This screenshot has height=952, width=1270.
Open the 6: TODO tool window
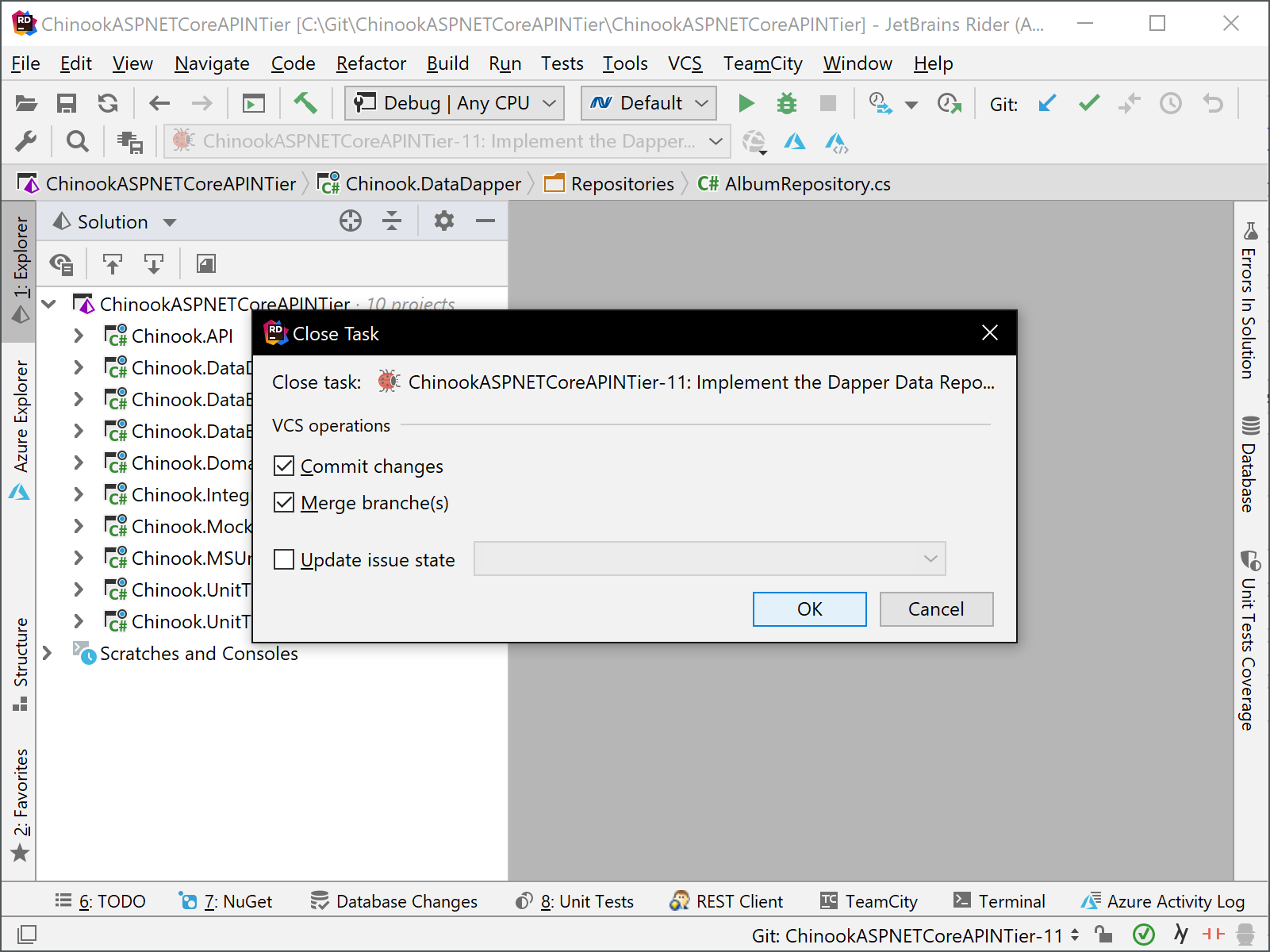(100, 901)
